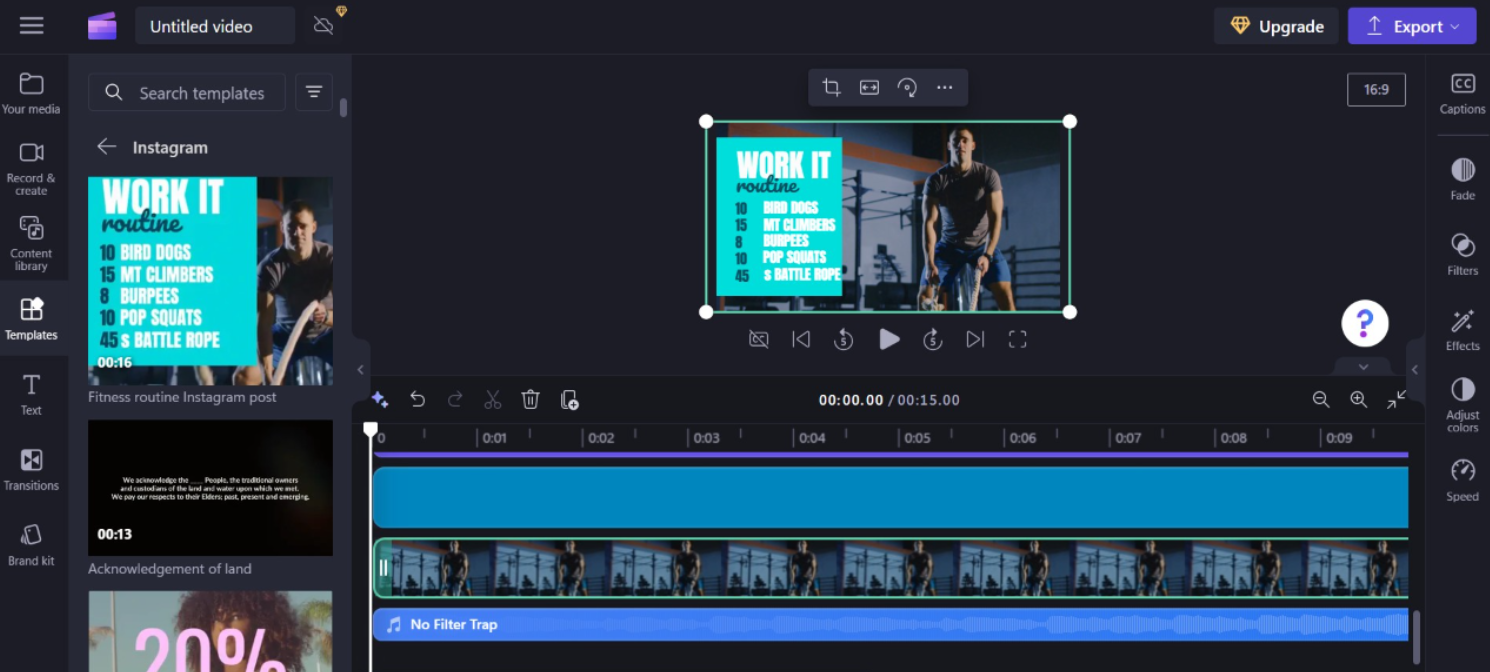This screenshot has height=672, width=1490.
Task: Click the Undo arrow in timeline toolbar
Action: point(418,400)
